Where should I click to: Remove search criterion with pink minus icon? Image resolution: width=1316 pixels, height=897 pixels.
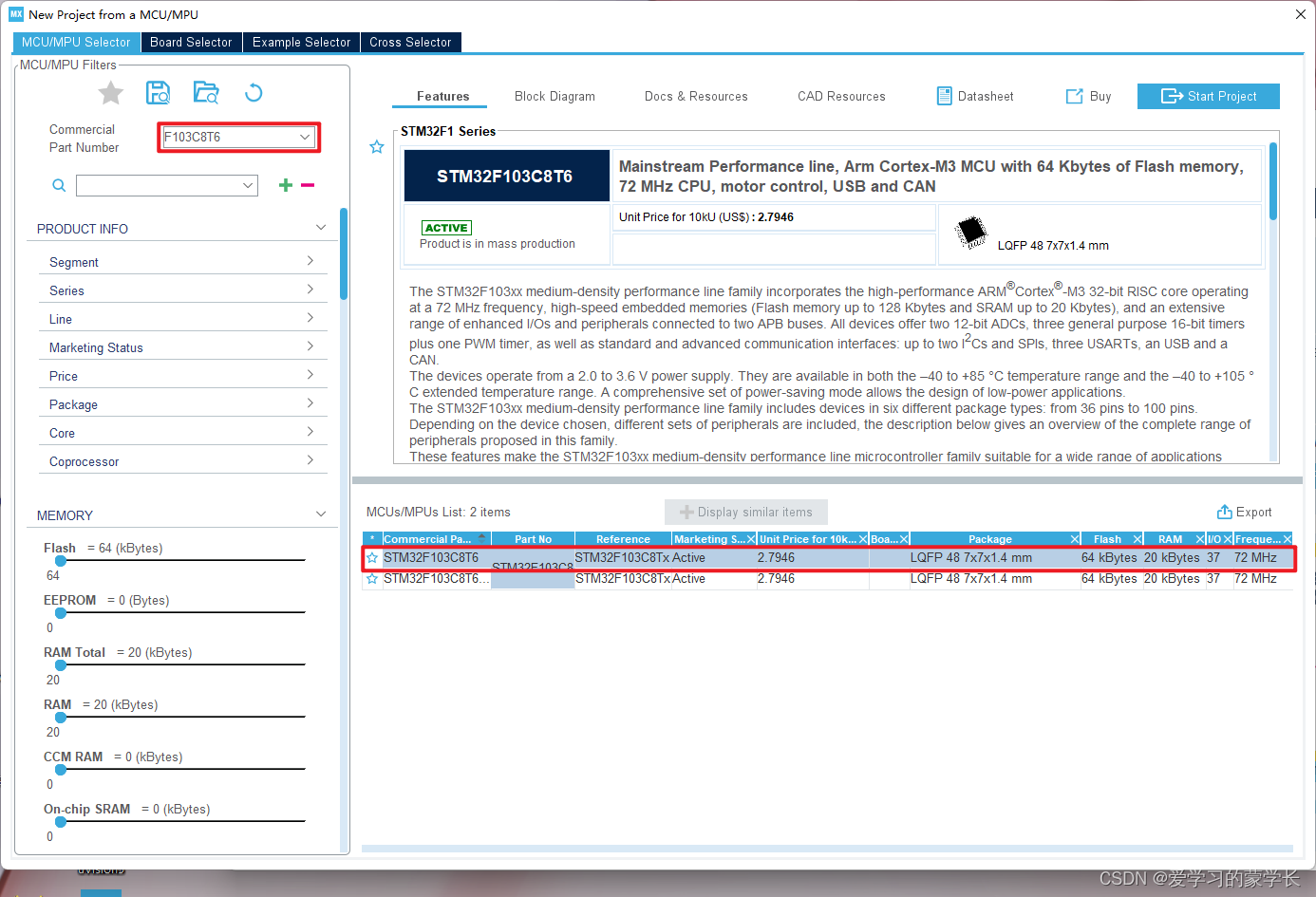308,185
